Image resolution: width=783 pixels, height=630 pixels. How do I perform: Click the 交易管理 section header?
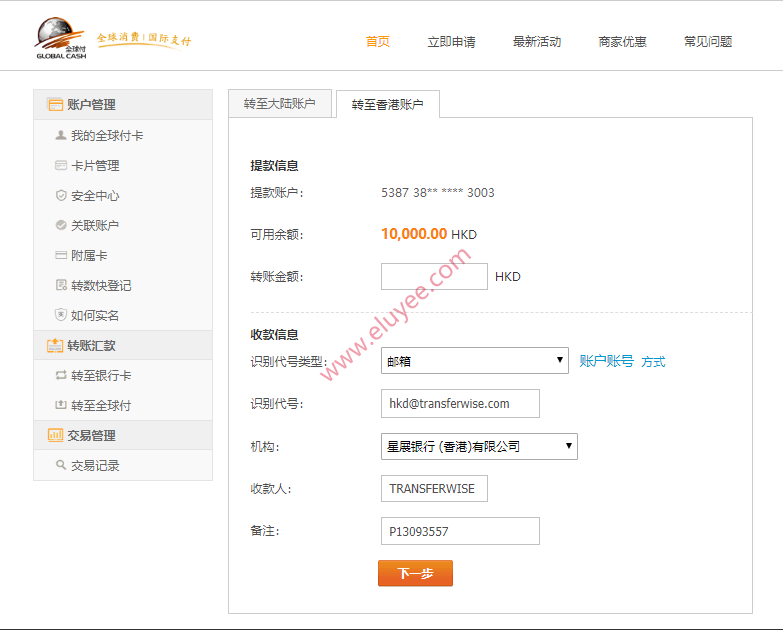pyautogui.click(x=123, y=435)
